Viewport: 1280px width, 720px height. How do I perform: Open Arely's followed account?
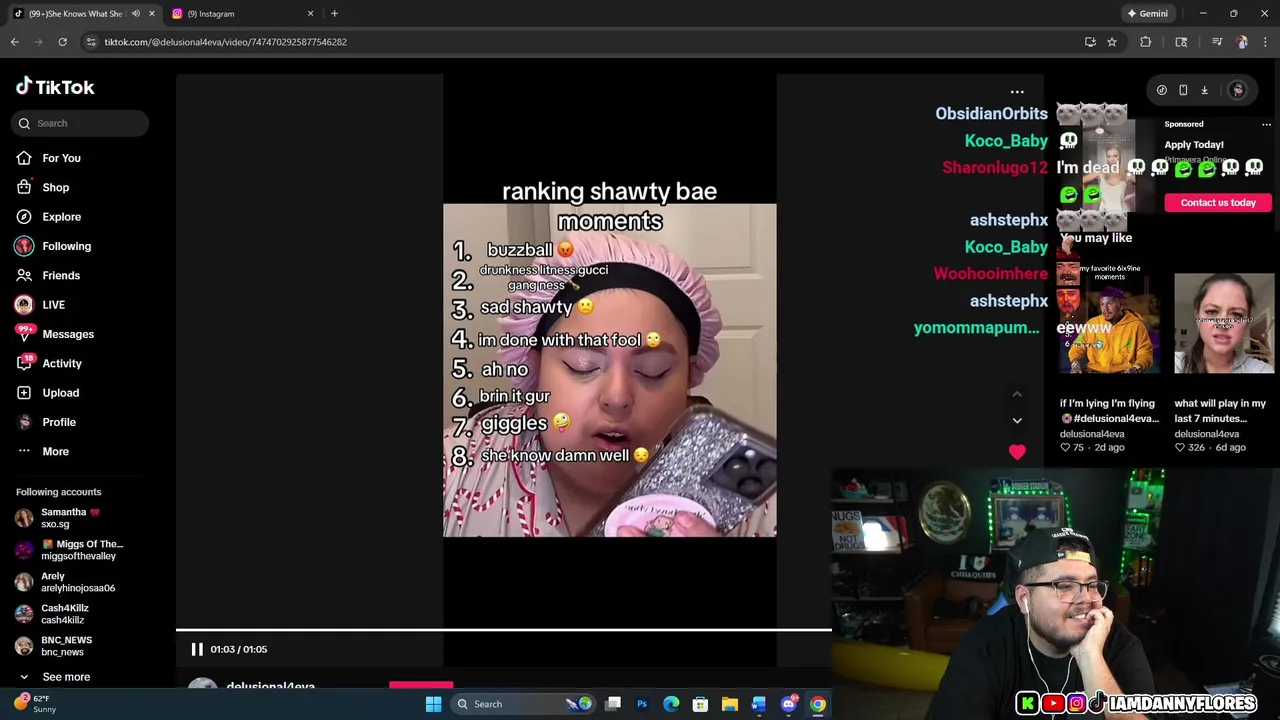[x=66, y=582]
